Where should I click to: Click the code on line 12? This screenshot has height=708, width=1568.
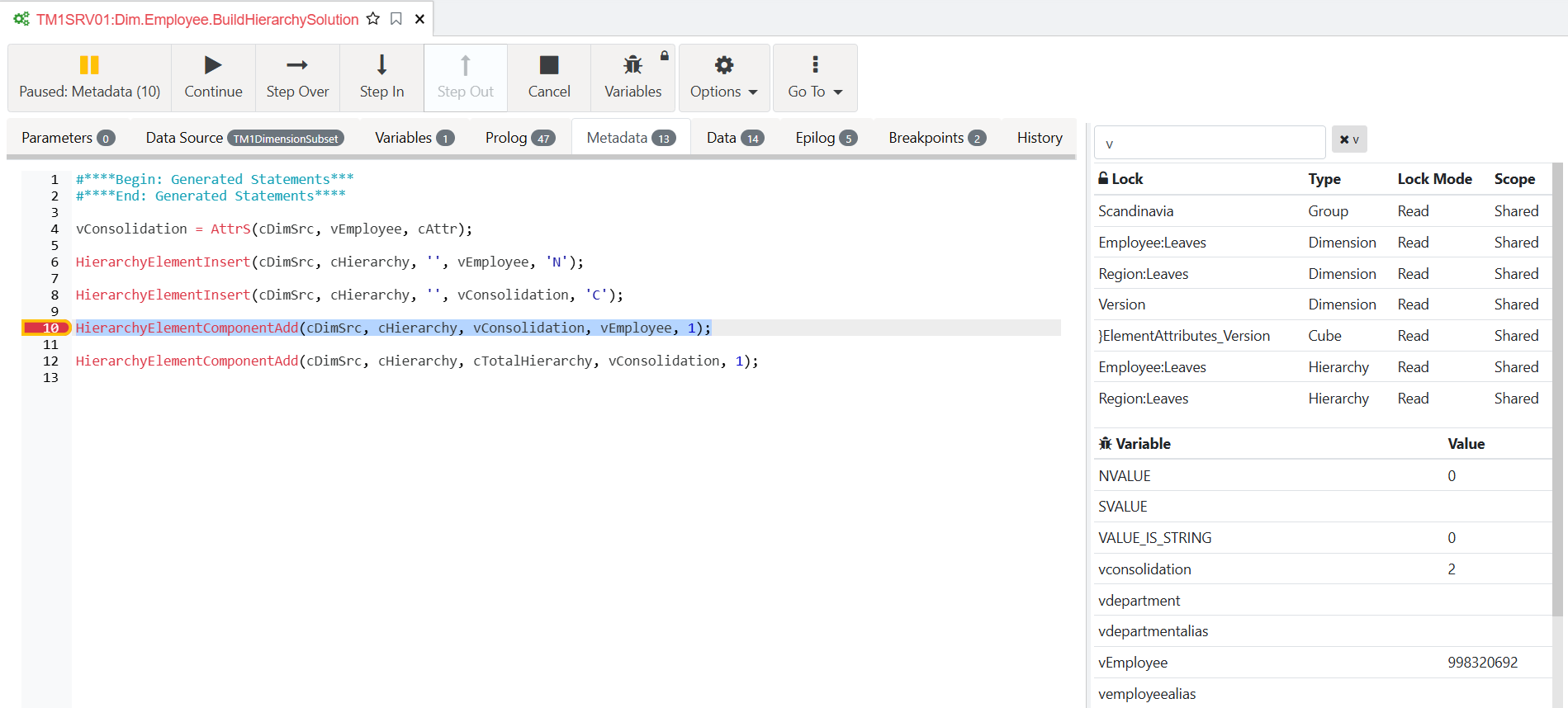pos(417,361)
